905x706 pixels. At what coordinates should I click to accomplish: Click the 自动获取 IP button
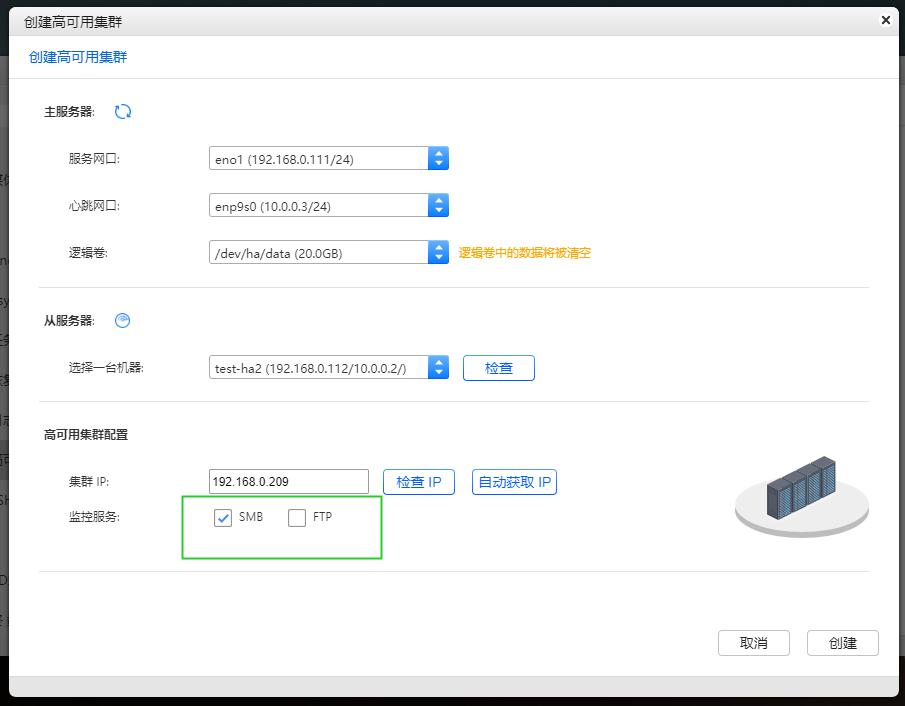point(514,482)
